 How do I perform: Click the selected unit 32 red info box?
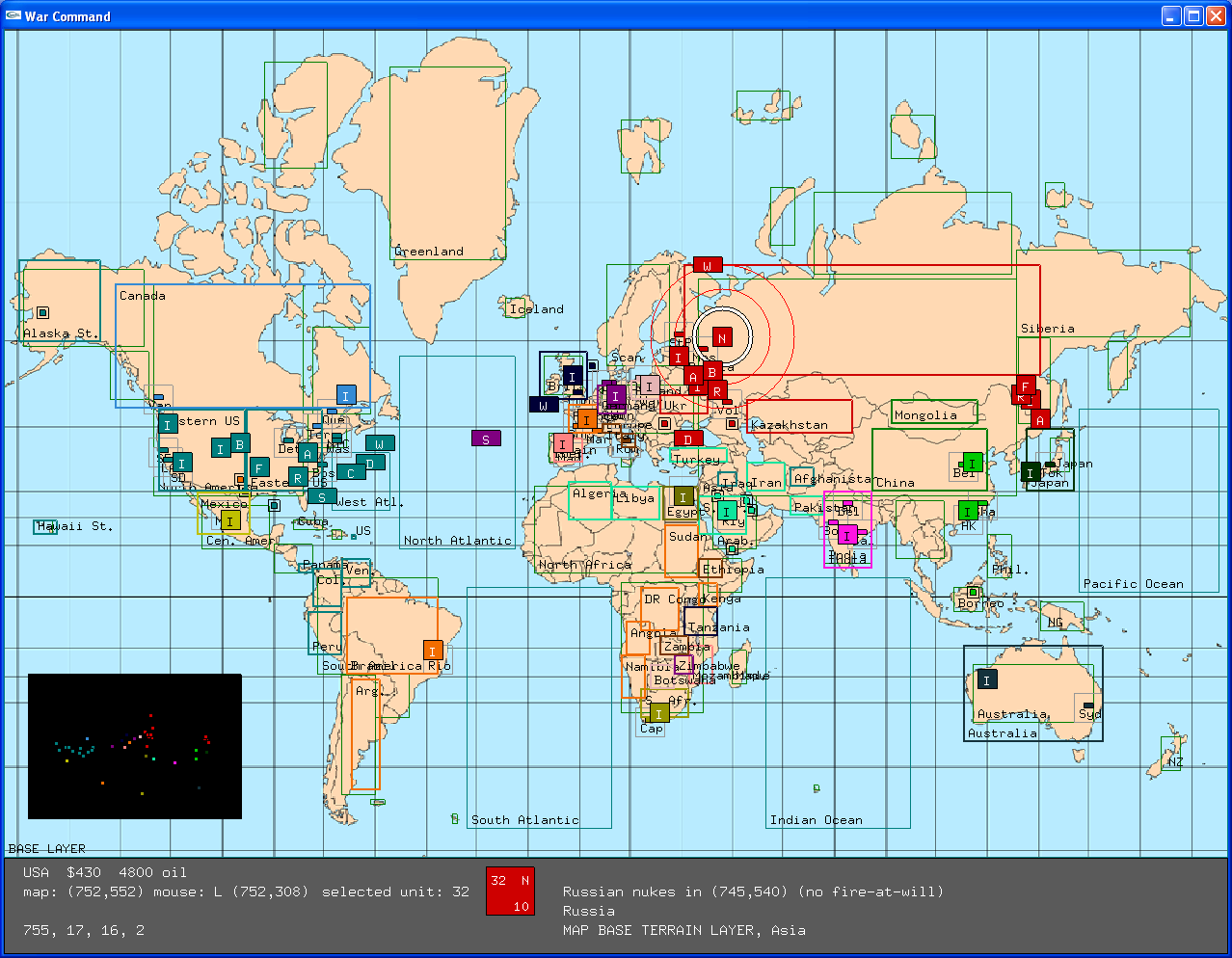[x=510, y=891]
